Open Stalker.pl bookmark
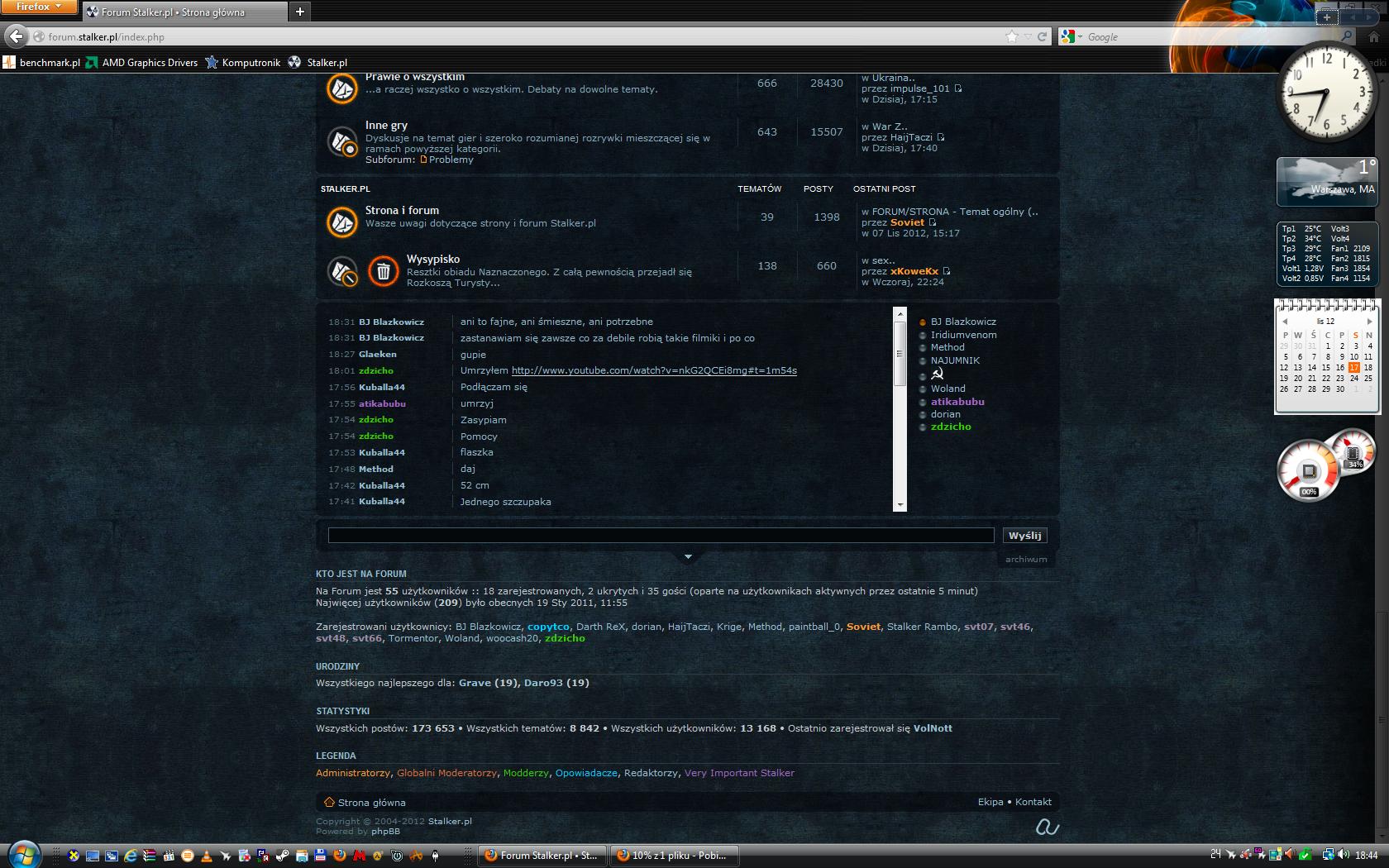The width and height of the screenshot is (1389, 868). (317, 62)
